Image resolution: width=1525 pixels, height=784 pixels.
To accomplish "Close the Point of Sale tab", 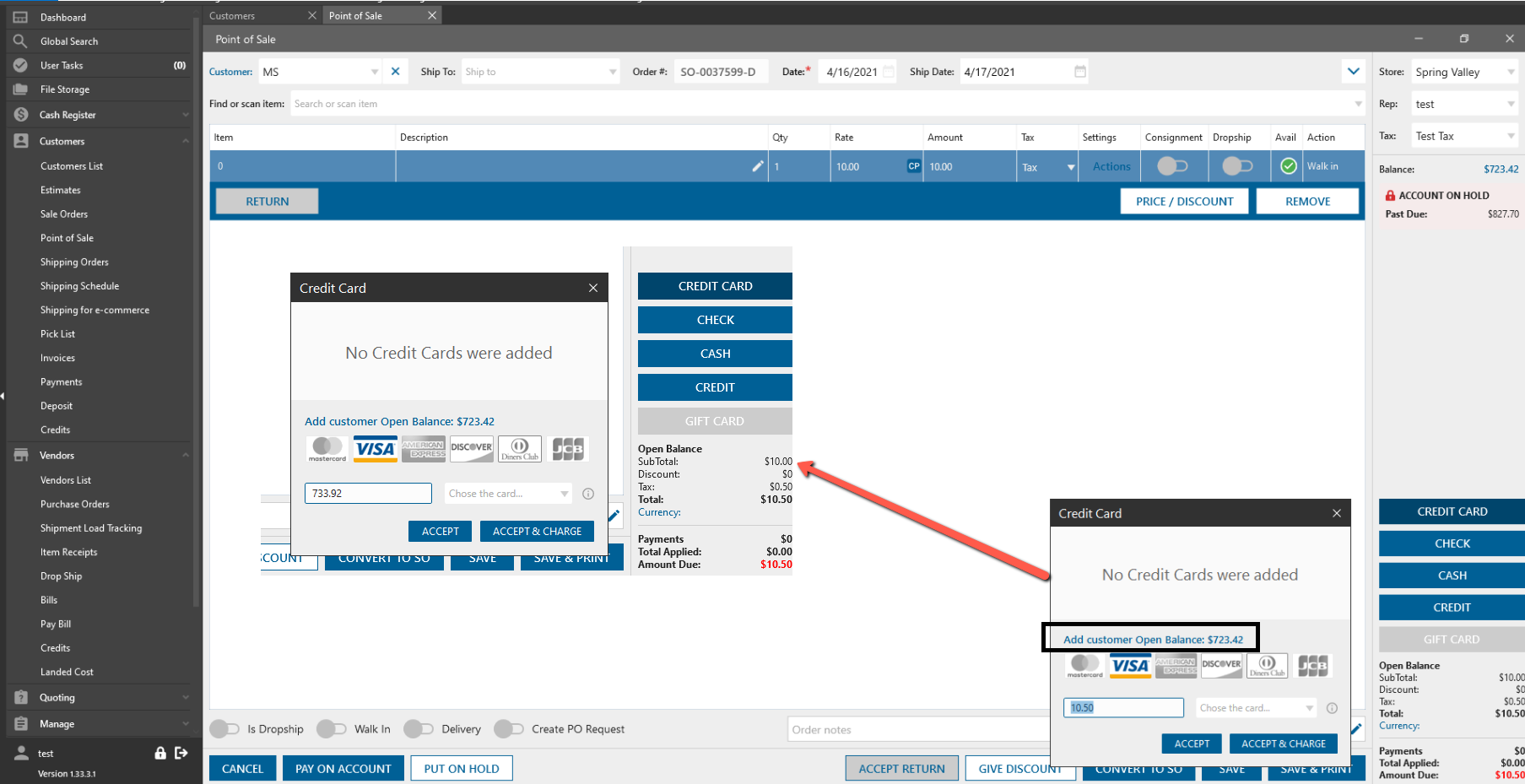I will pos(432,15).
